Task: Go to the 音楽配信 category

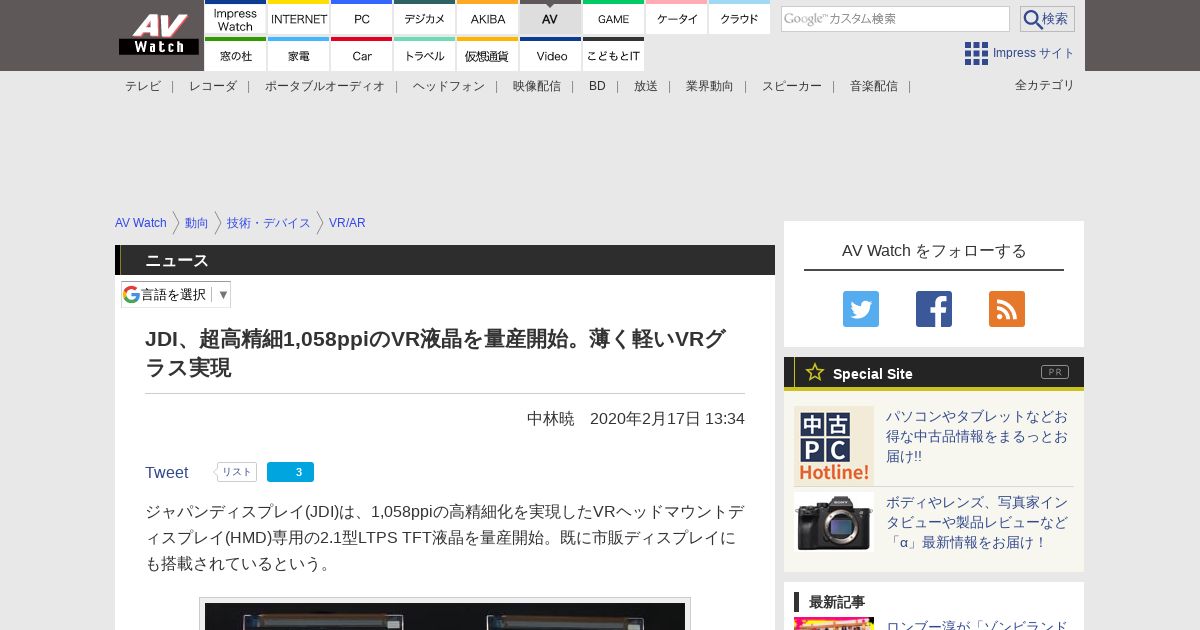Action: 874,86
